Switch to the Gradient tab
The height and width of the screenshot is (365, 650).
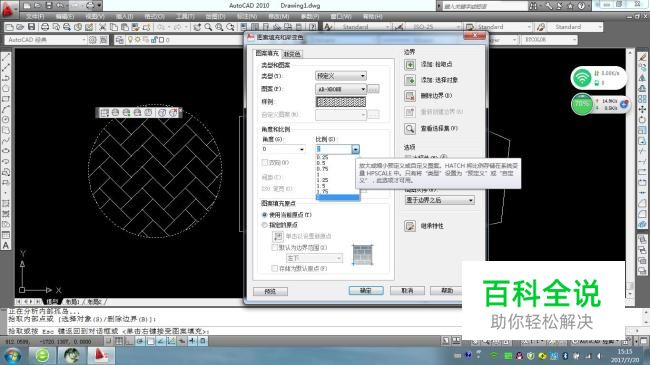coord(292,54)
